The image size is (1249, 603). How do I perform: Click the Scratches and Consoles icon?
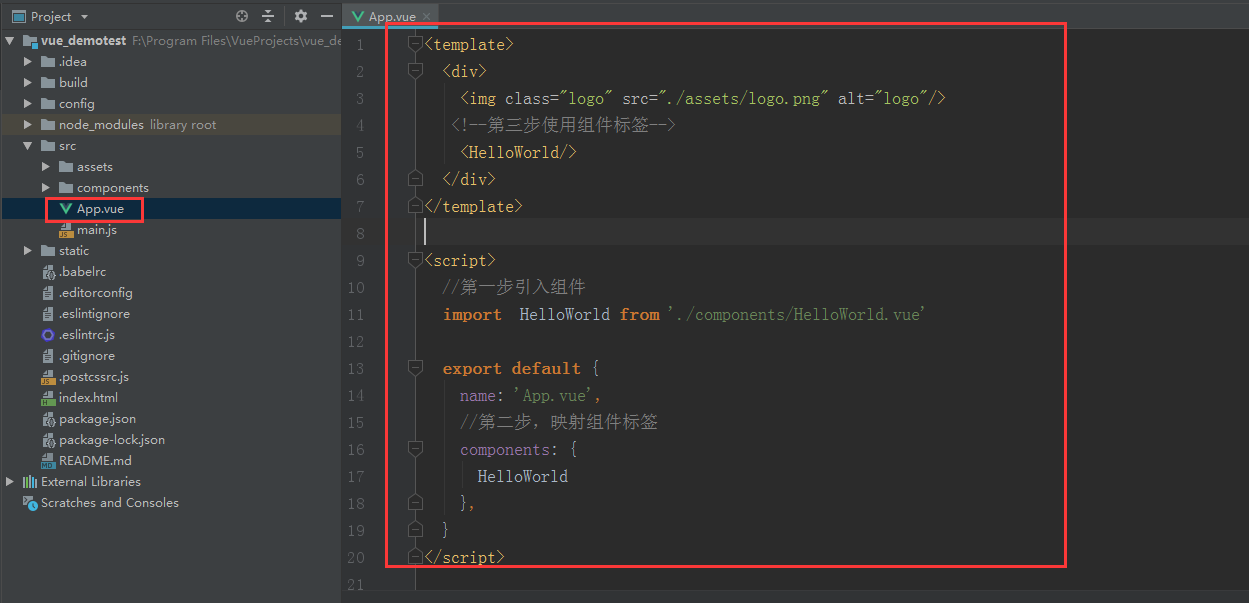click(30, 503)
